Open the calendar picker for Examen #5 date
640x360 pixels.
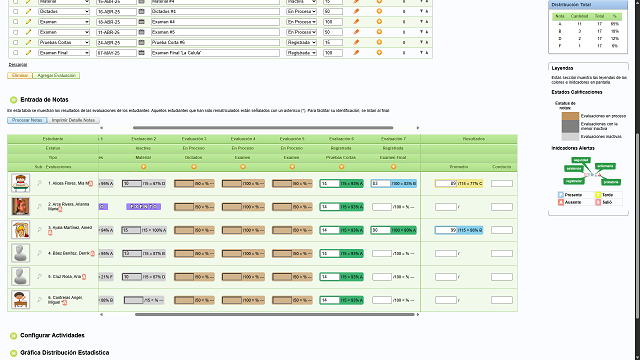point(142,32)
